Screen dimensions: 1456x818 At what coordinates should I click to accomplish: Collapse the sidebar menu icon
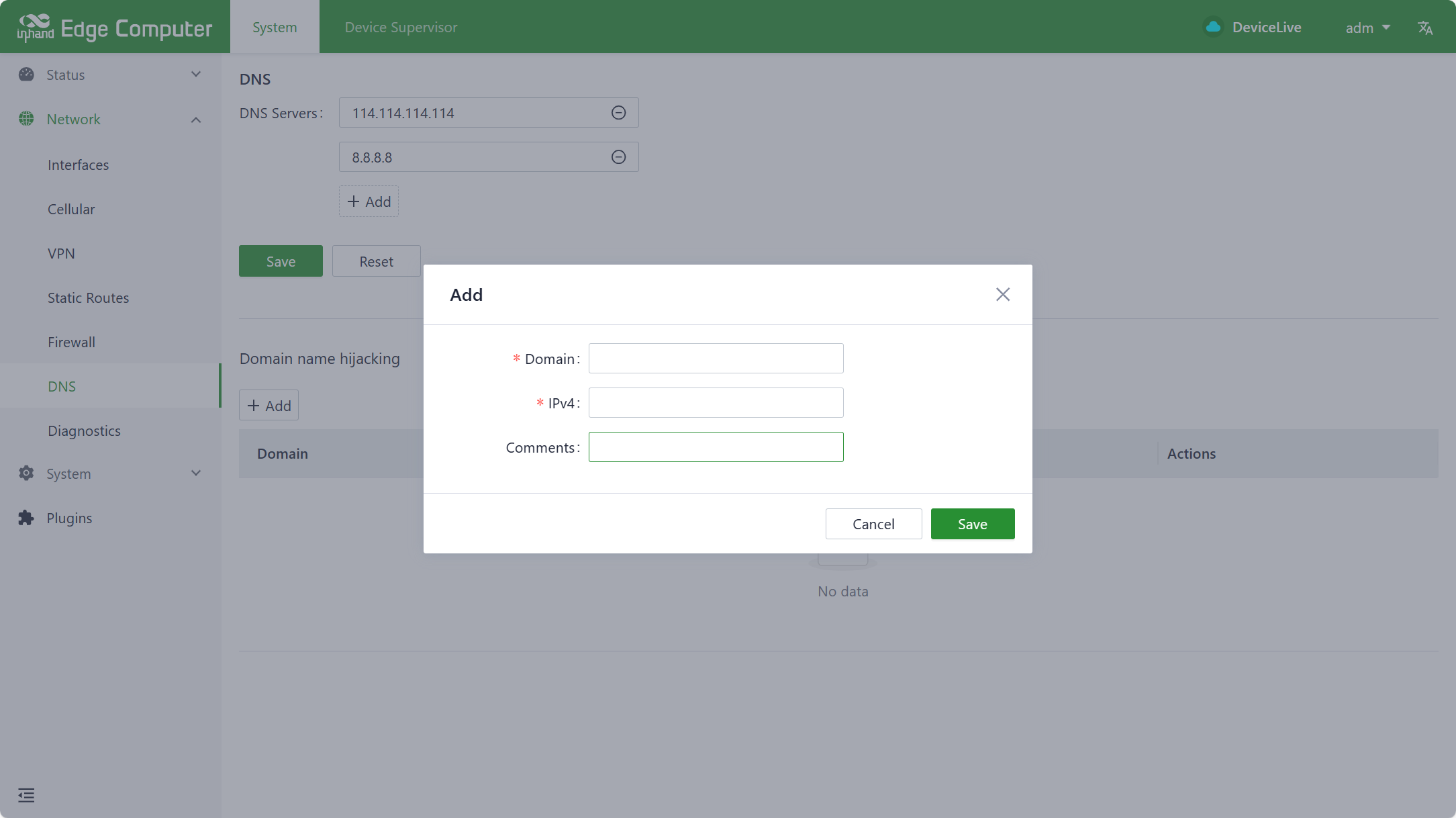26,795
